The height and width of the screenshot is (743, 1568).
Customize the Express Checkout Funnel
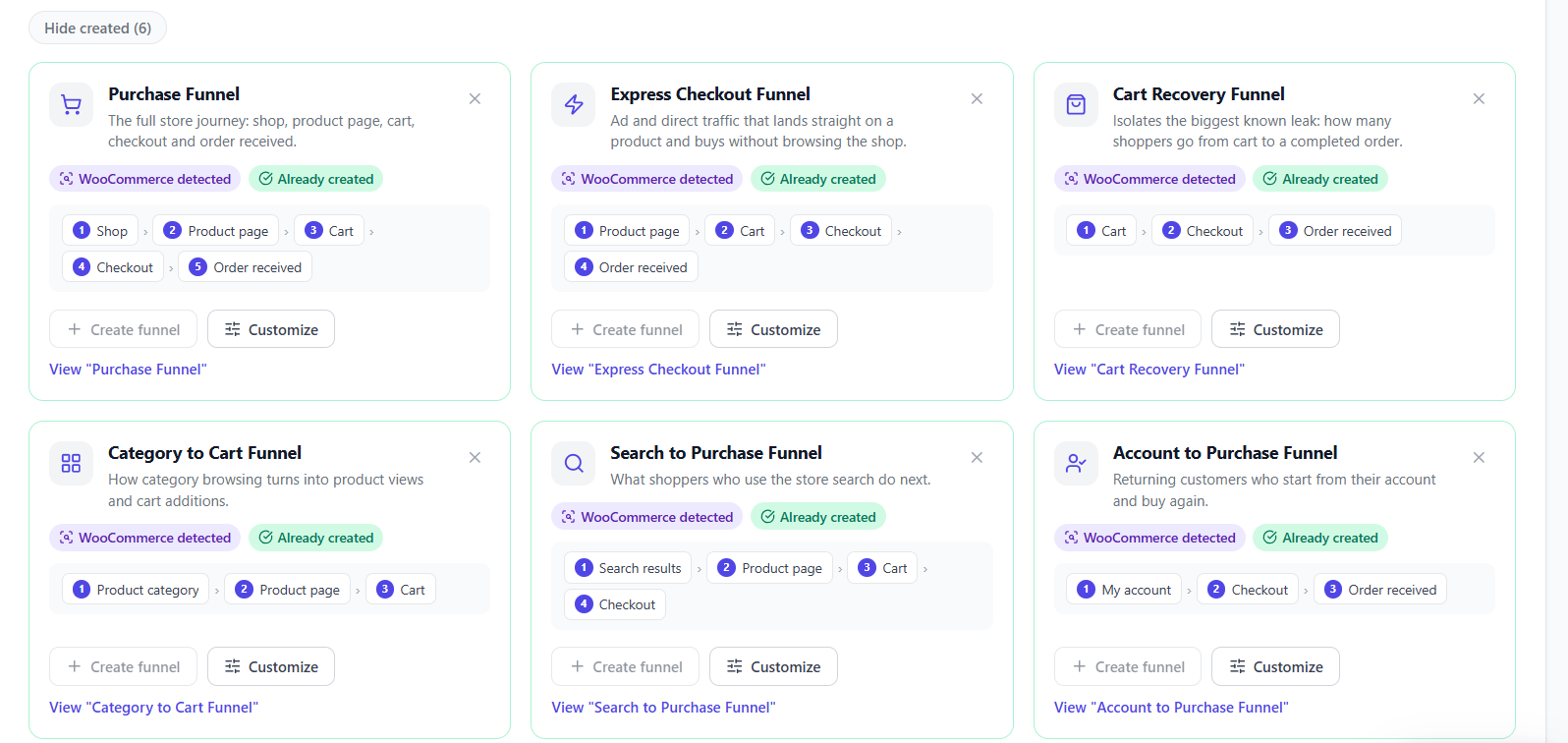773,329
